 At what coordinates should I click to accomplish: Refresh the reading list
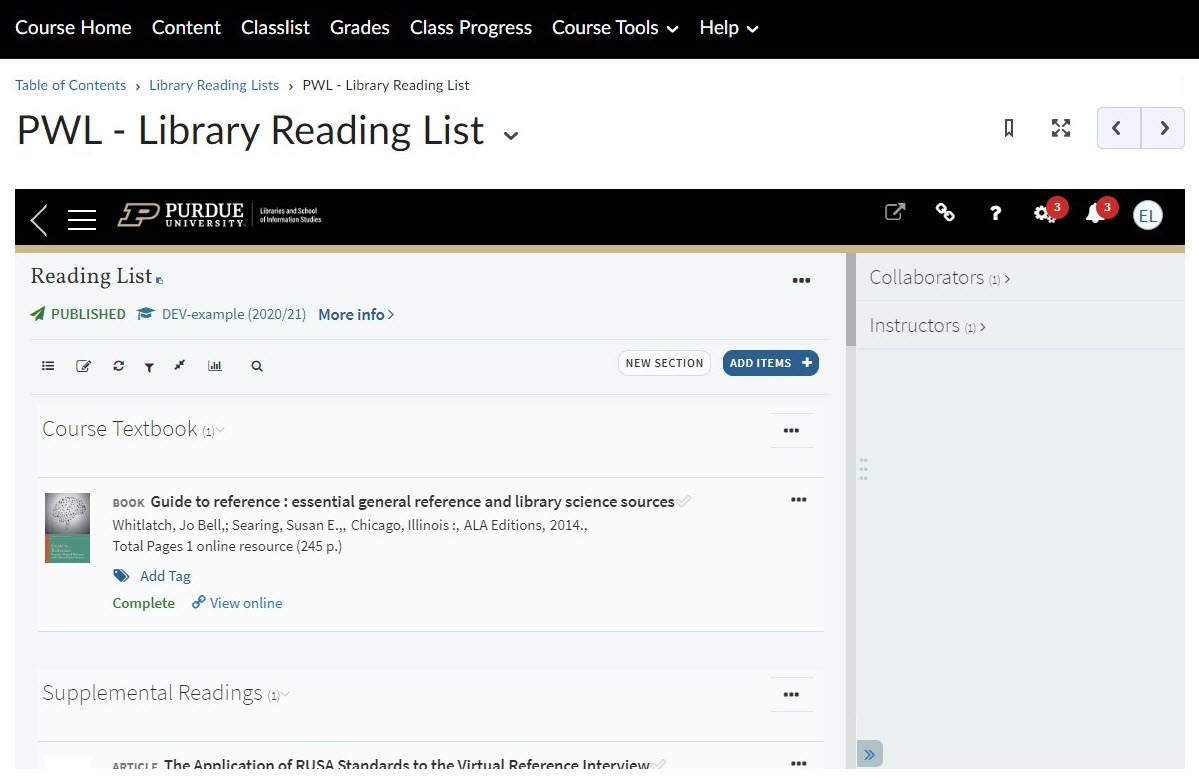[118, 365]
